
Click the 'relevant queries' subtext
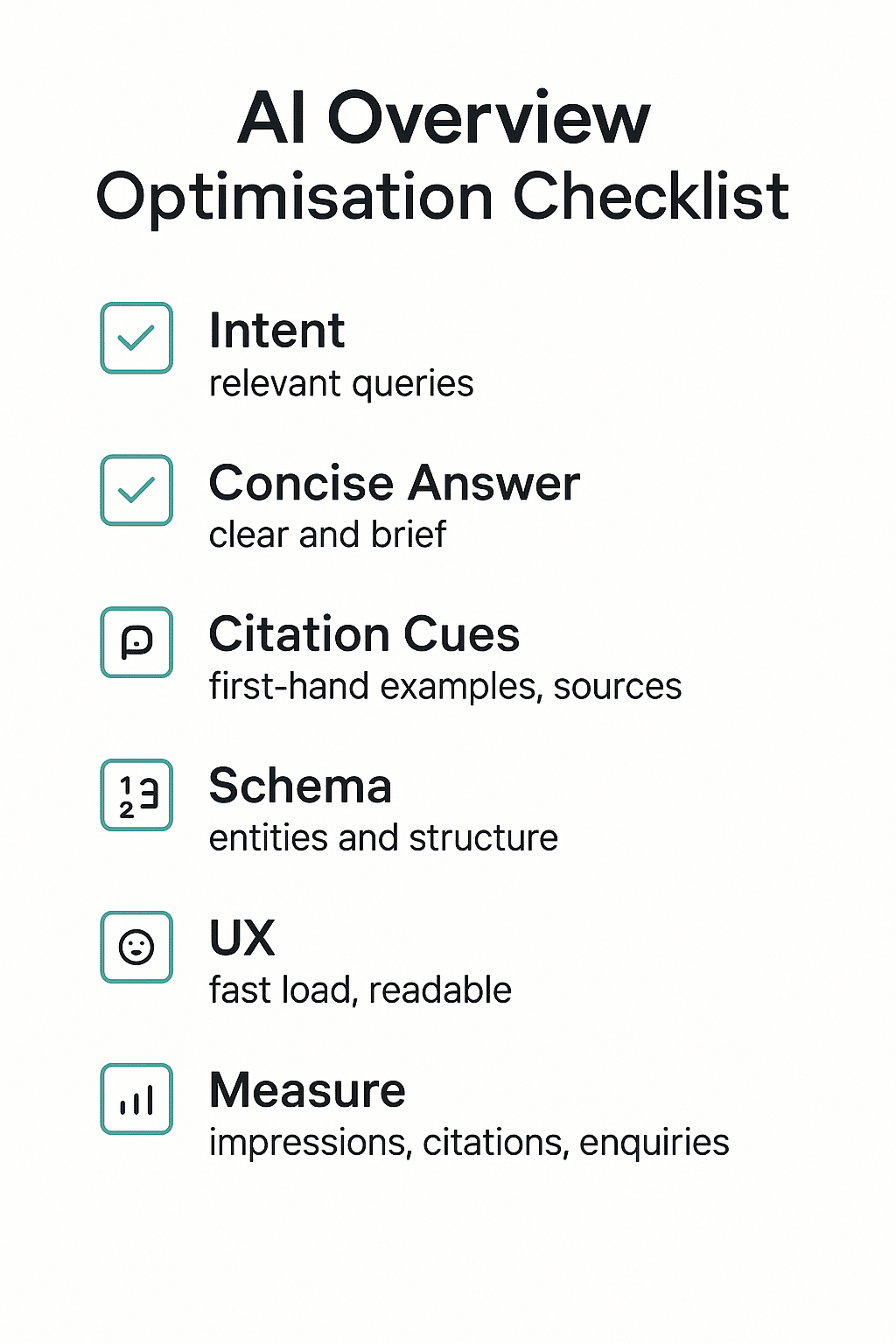pos(341,384)
